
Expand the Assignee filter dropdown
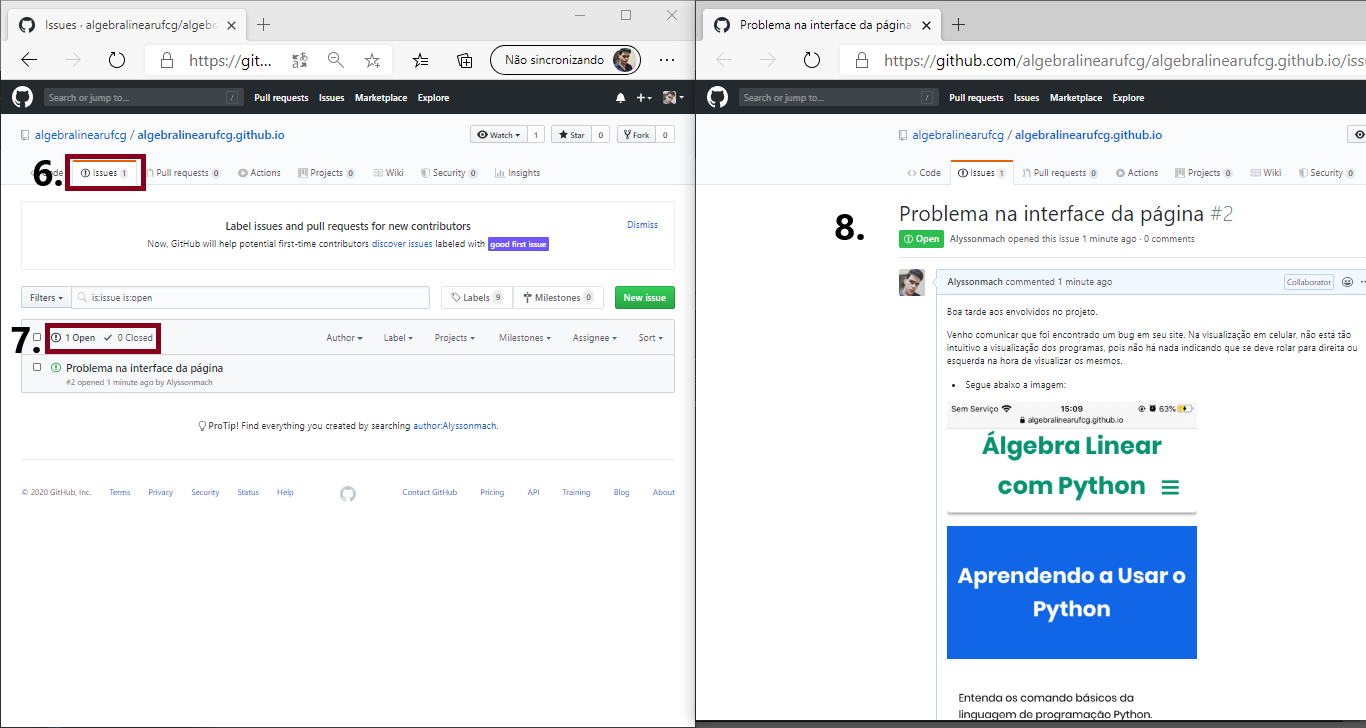[595, 338]
